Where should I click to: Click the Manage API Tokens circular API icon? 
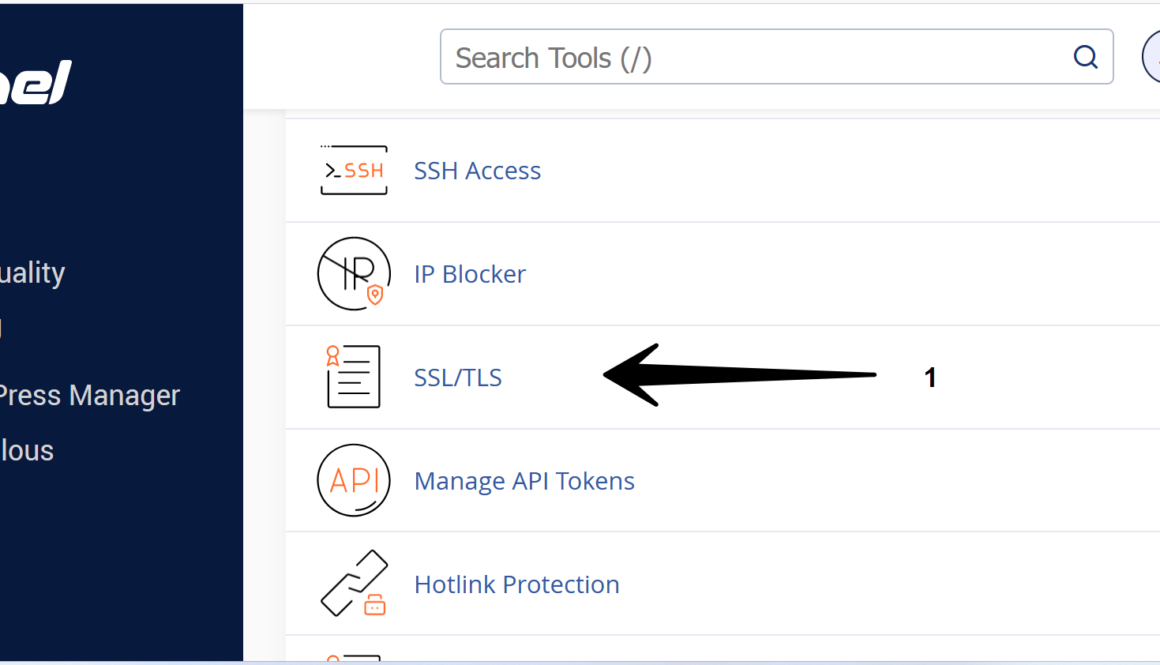tap(353, 480)
